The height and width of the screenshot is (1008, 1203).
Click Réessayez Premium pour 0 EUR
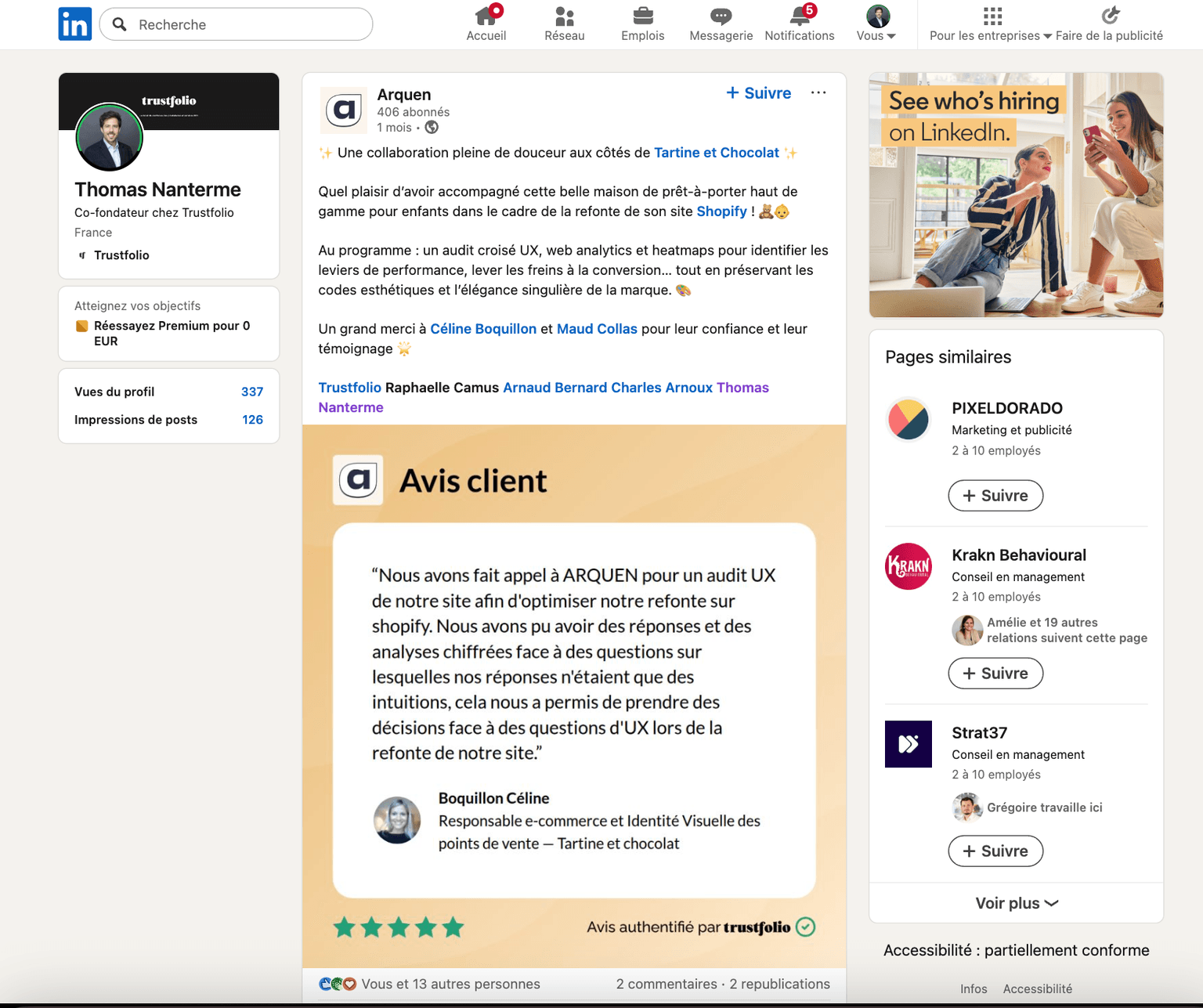point(172,333)
